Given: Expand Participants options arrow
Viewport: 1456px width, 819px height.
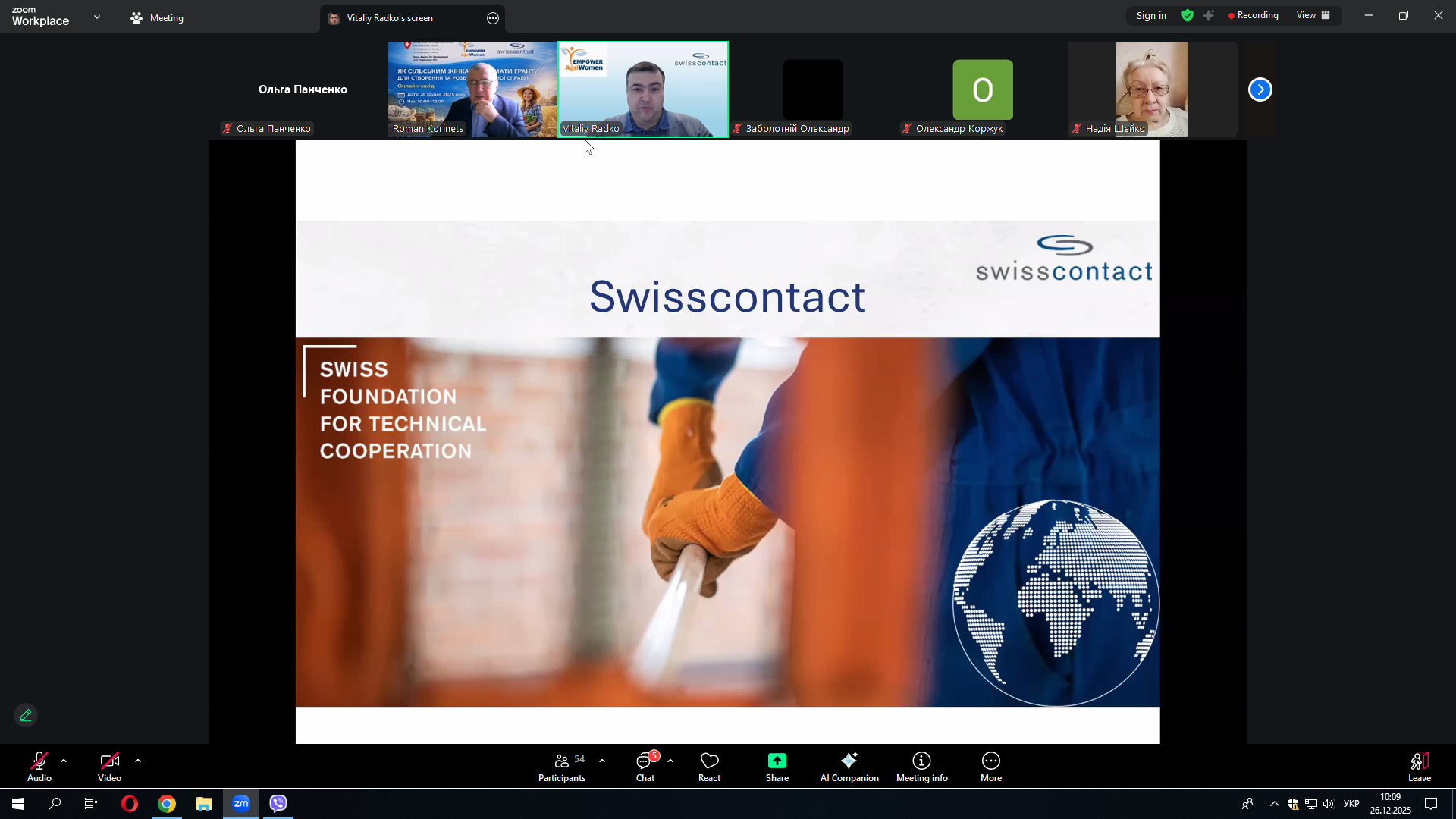Looking at the screenshot, I should coord(602,760).
